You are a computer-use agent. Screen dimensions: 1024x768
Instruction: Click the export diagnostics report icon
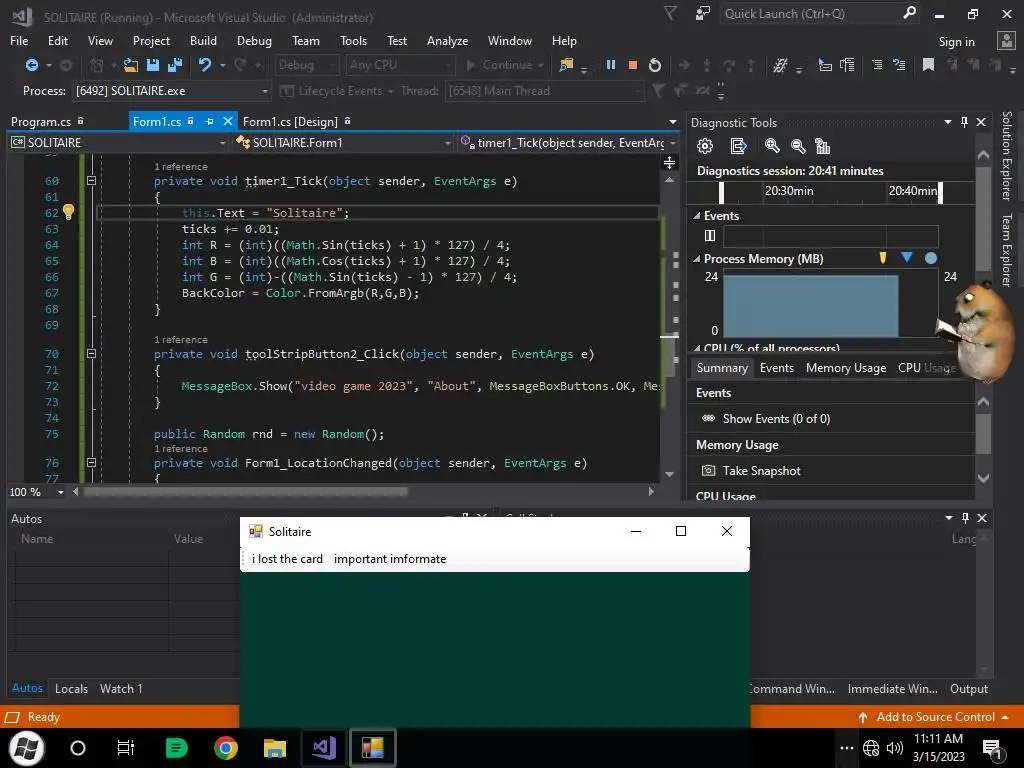pos(738,146)
